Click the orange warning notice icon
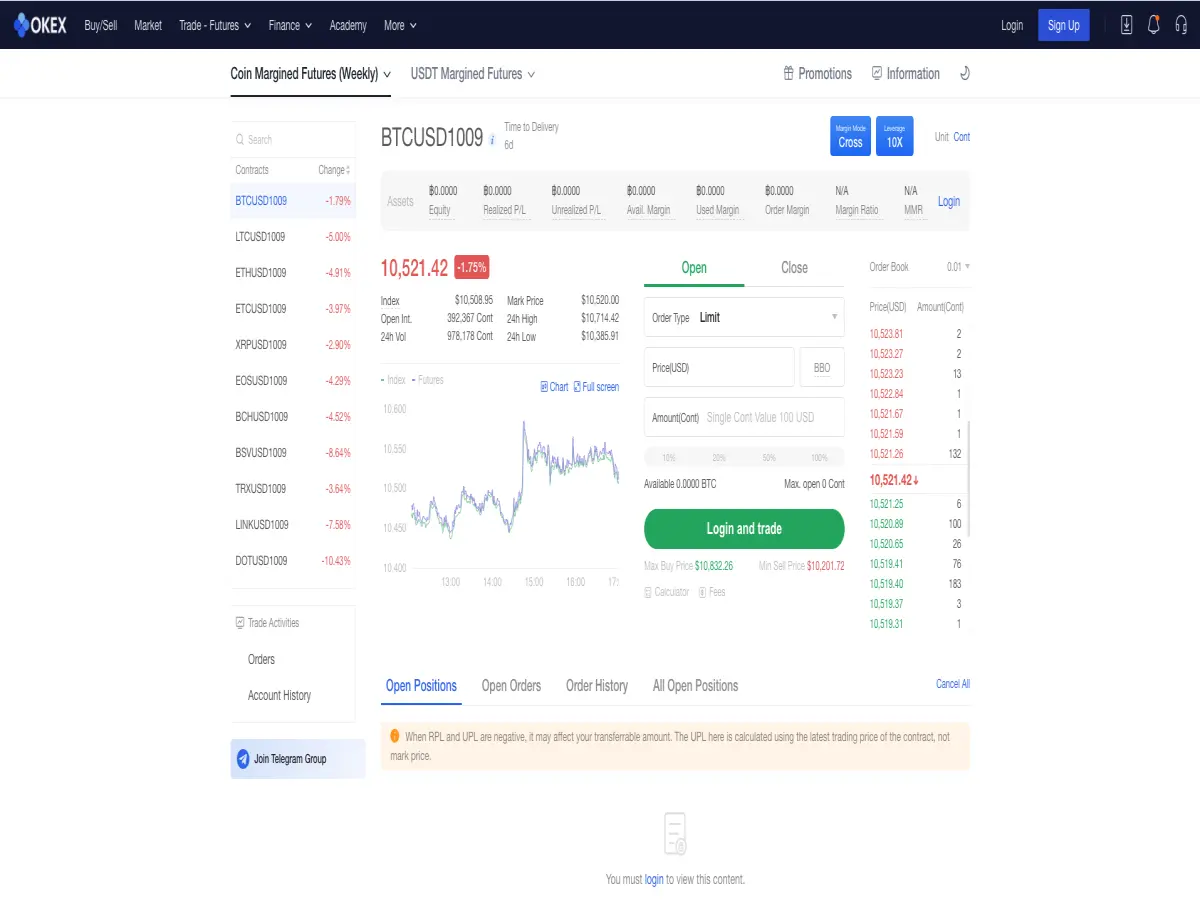This screenshot has height=900, width=1200. click(x=395, y=736)
